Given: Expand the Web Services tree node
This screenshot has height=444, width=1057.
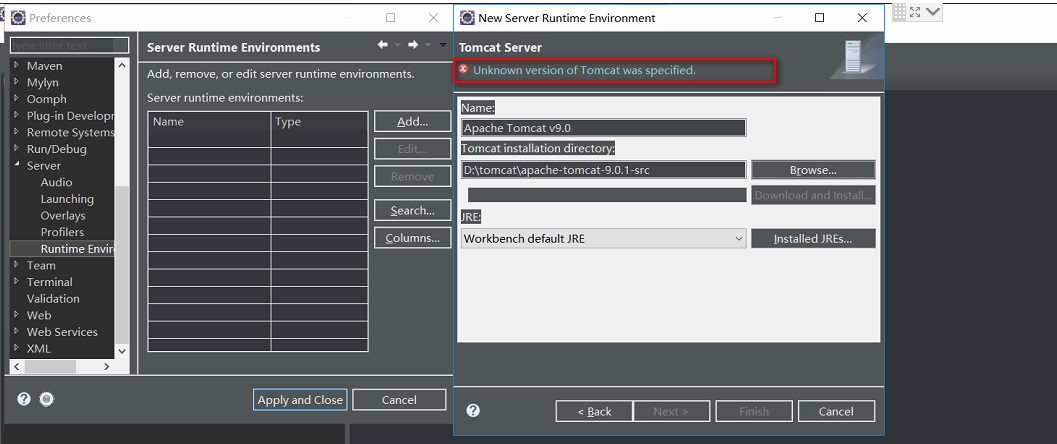Looking at the screenshot, I should point(17,331).
